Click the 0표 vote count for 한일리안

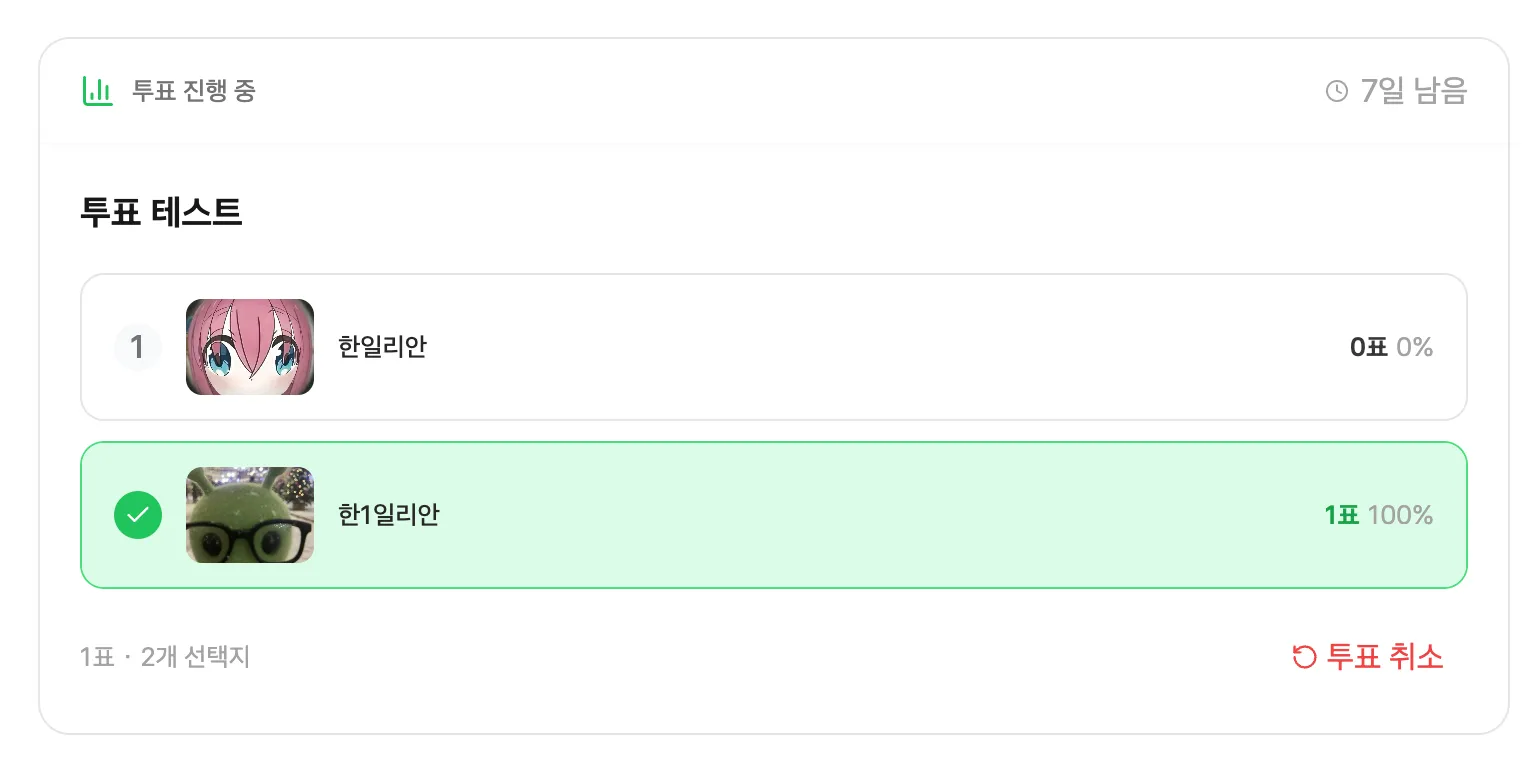[1368, 347]
